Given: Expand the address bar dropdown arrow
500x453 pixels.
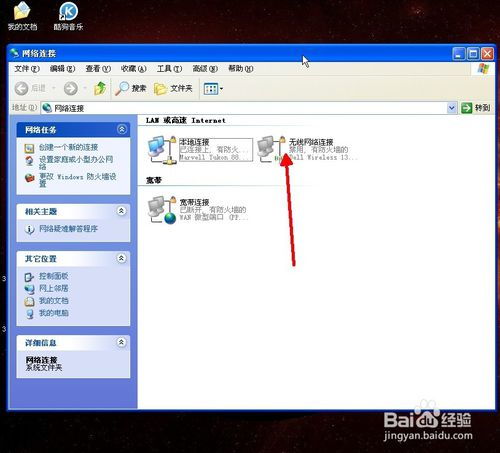Looking at the screenshot, I should tap(452, 108).
